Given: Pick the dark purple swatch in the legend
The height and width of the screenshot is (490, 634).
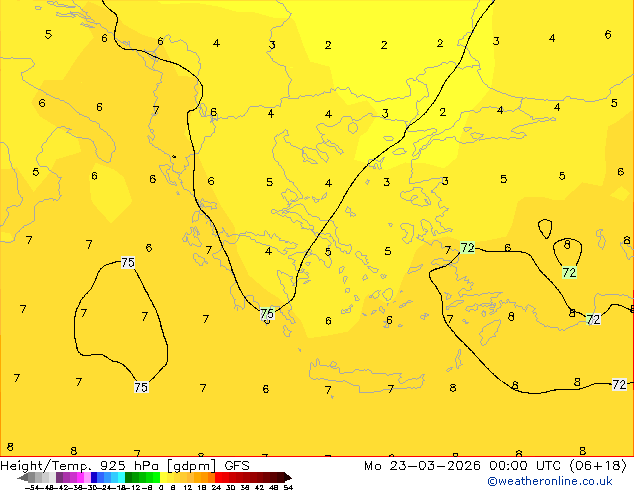Looking at the screenshot, I should pyautogui.click(x=59, y=477).
